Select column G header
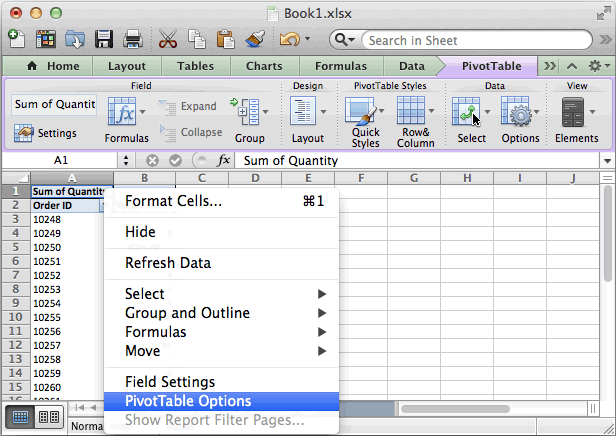This screenshot has width=616, height=436. click(414, 178)
